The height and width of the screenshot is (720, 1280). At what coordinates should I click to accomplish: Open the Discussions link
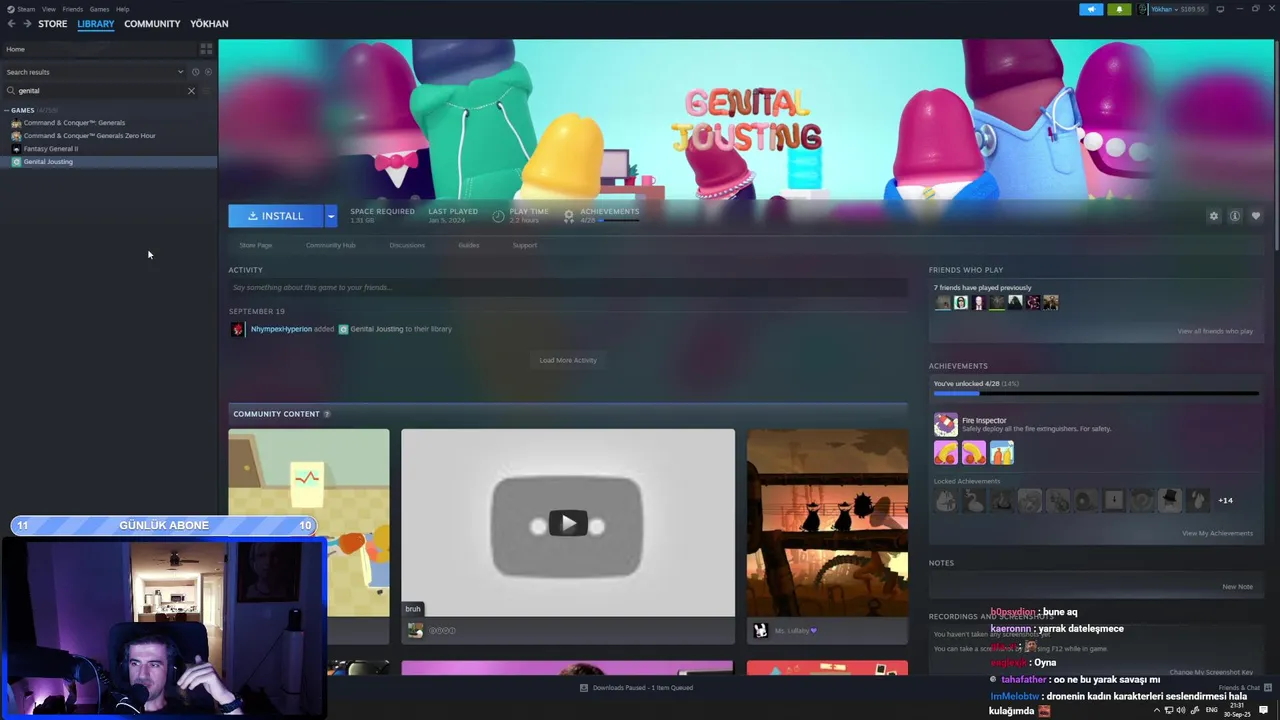(x=407, y=245)
